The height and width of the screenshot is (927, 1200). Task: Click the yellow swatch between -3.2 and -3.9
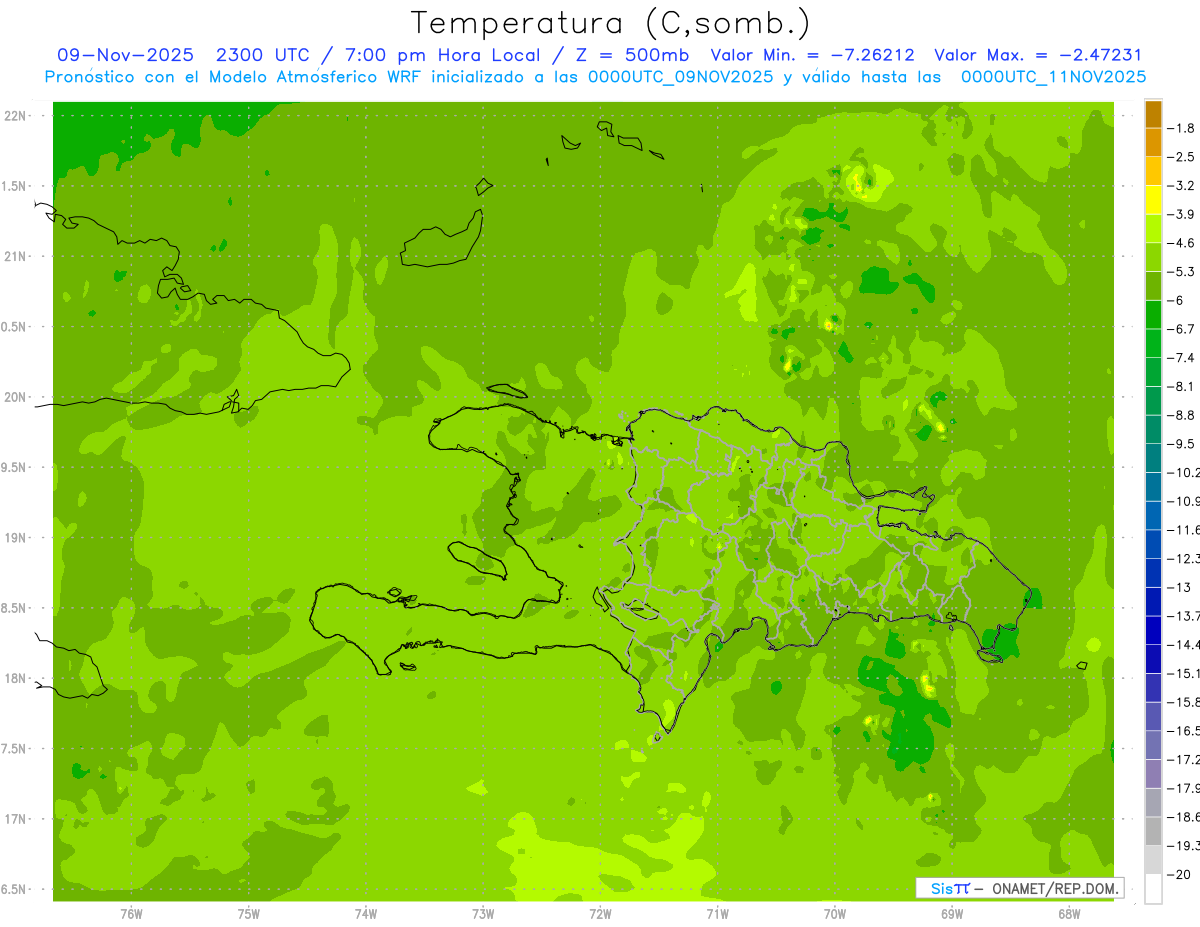click(1153, 200)
